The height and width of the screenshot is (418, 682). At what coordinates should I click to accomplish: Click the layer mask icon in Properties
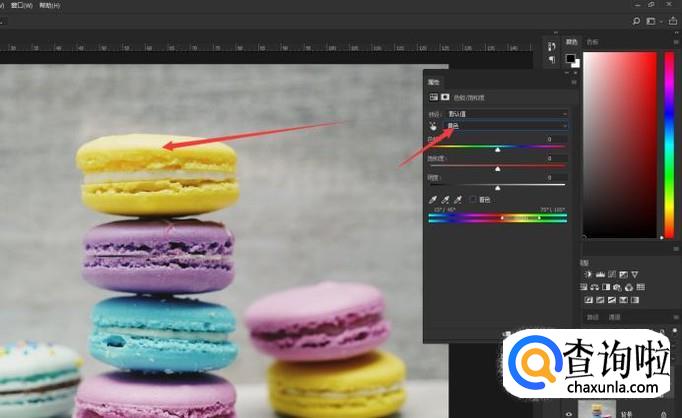pos(445,97)
